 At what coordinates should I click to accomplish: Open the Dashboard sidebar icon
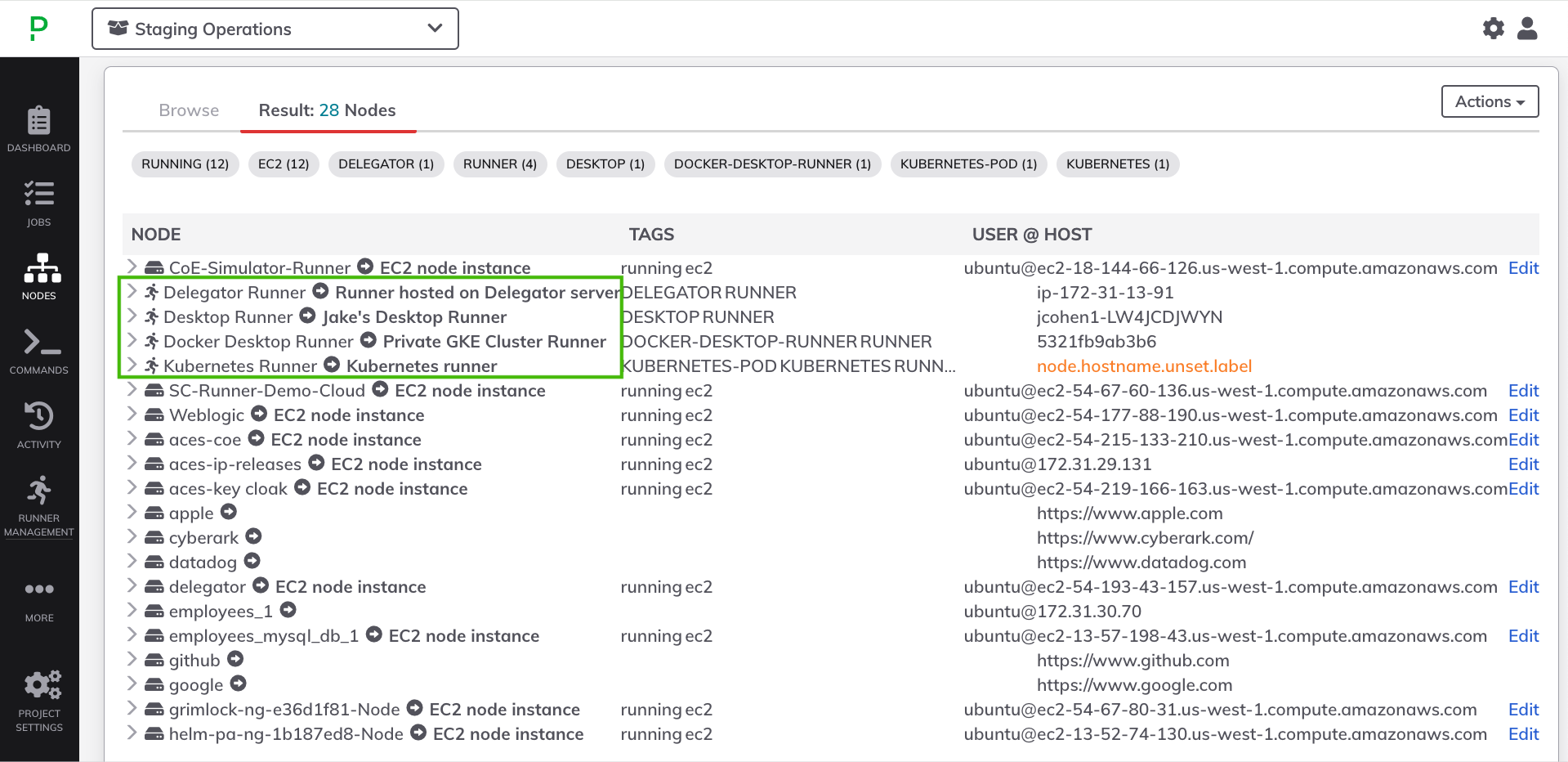click(x=39, y=129)
